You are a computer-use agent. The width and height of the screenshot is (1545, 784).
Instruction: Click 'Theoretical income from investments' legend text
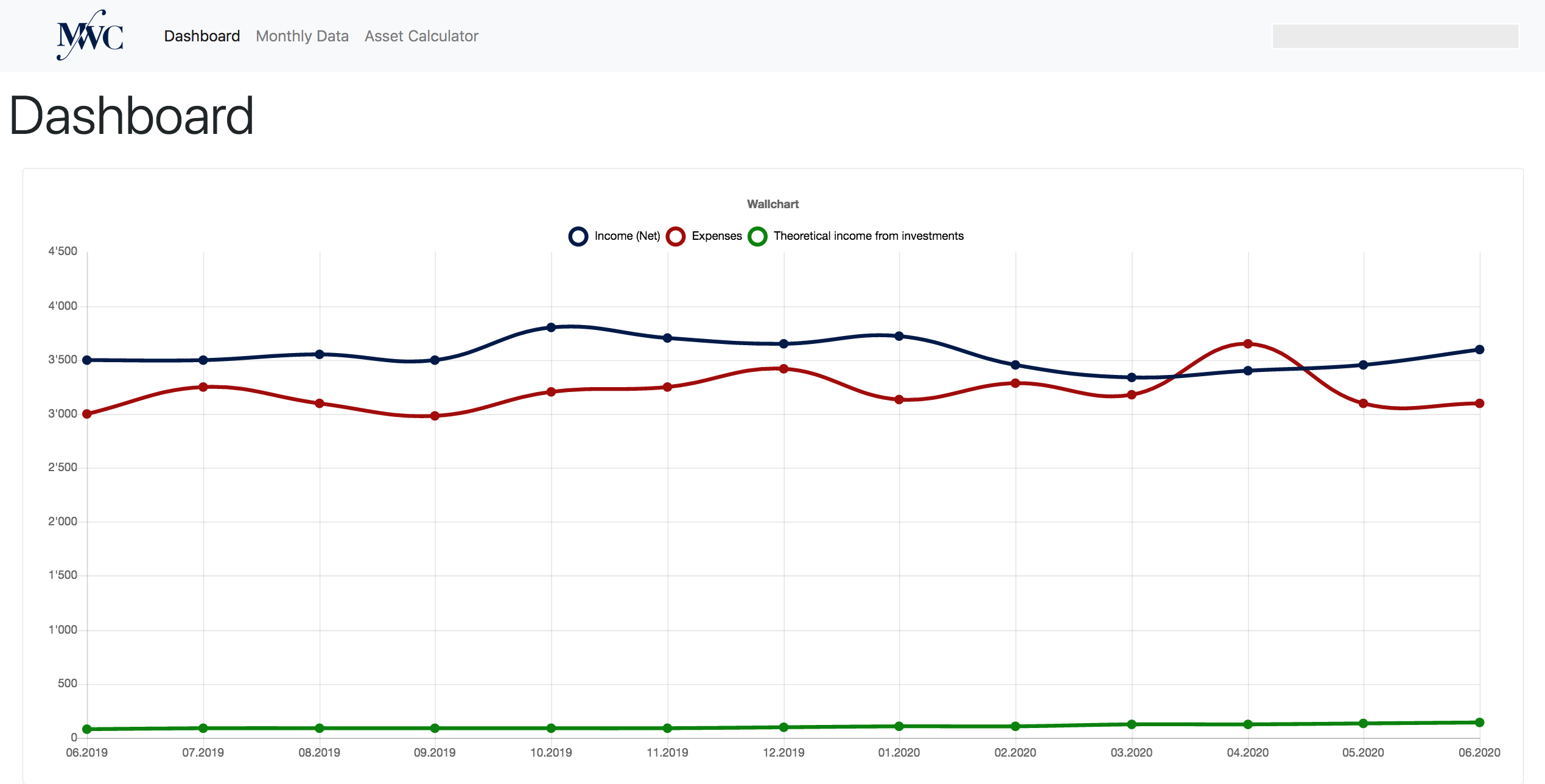[869, 236]
